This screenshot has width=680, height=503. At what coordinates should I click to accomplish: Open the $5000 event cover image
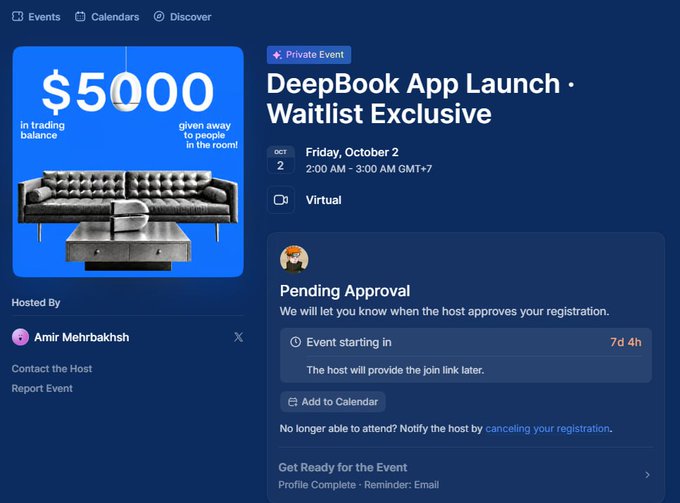point(128,161)
